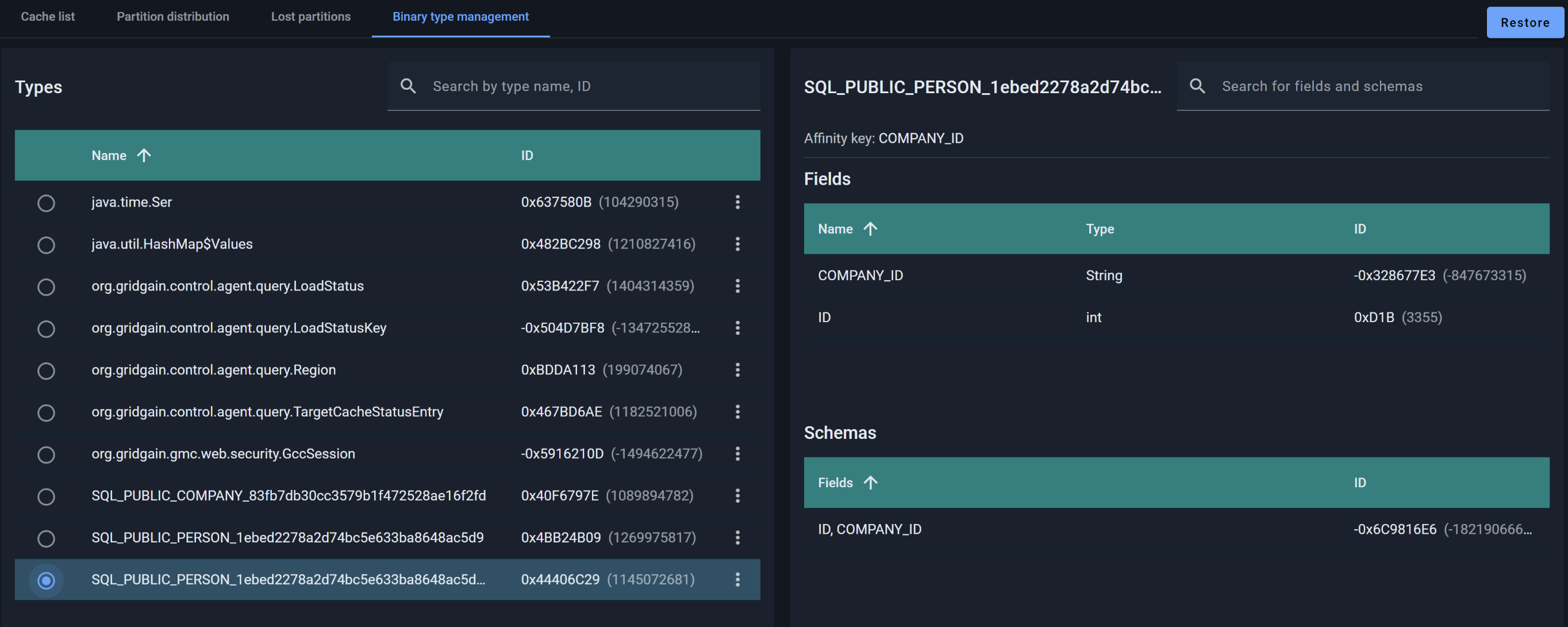The height and width of the screenshot is (627, 1568).
Task: Switch to the Cache list tab
Action: tap(47, 16)
